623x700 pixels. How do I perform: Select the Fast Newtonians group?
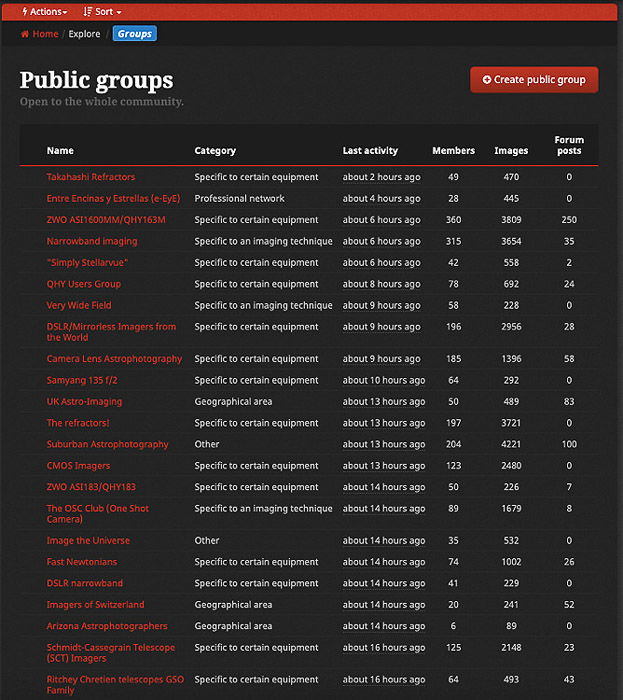click(x=82, y=562)
